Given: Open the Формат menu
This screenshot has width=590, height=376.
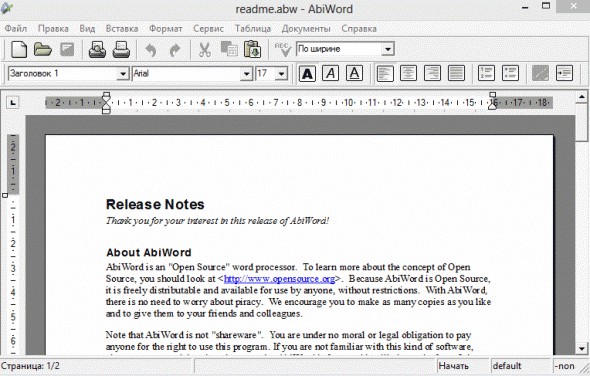Looking at the screenshot, I should click(166, 29).
